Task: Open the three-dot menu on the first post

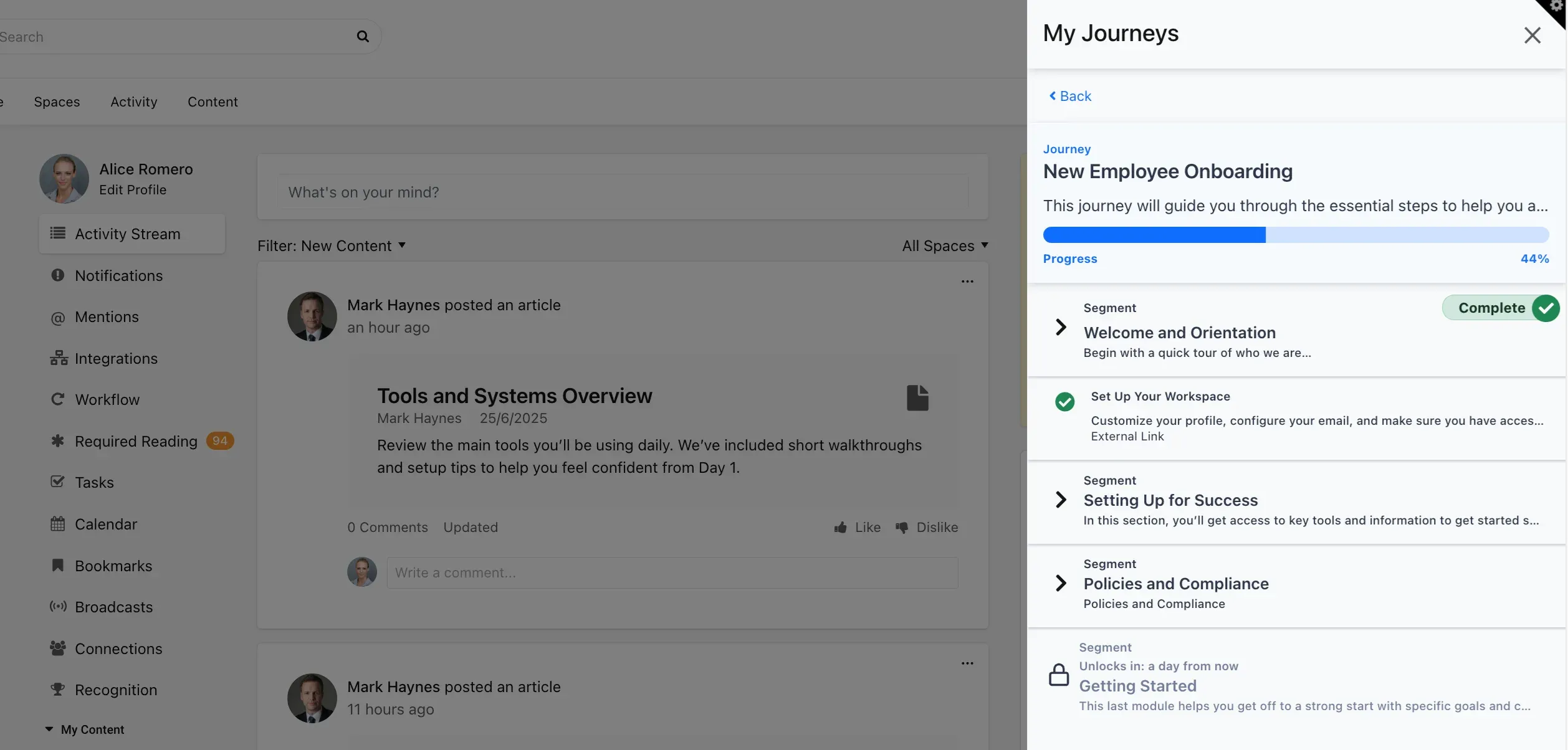Action: pos(967,281)
